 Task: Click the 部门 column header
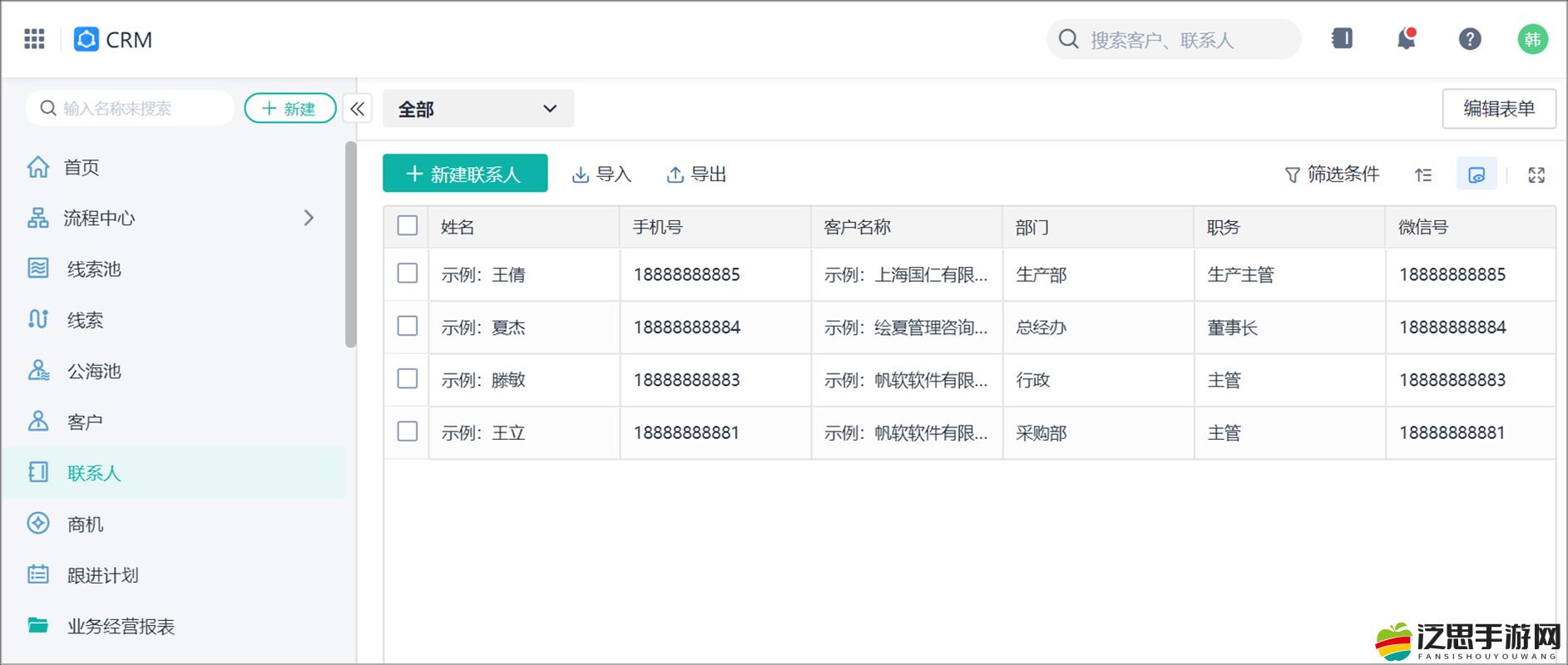coord(1099,227)
